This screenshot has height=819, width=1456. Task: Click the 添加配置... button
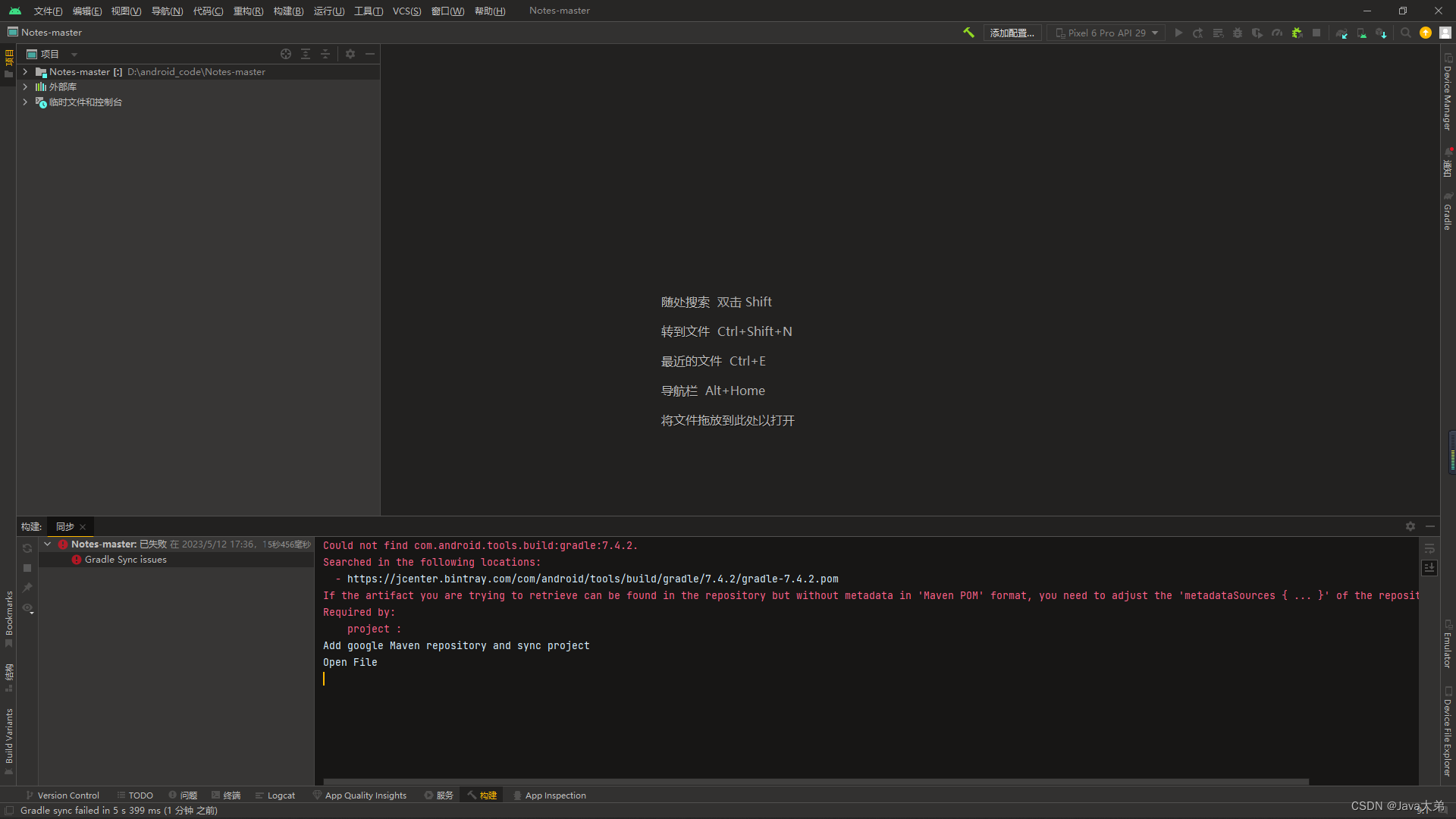[x=1012, y=33]
